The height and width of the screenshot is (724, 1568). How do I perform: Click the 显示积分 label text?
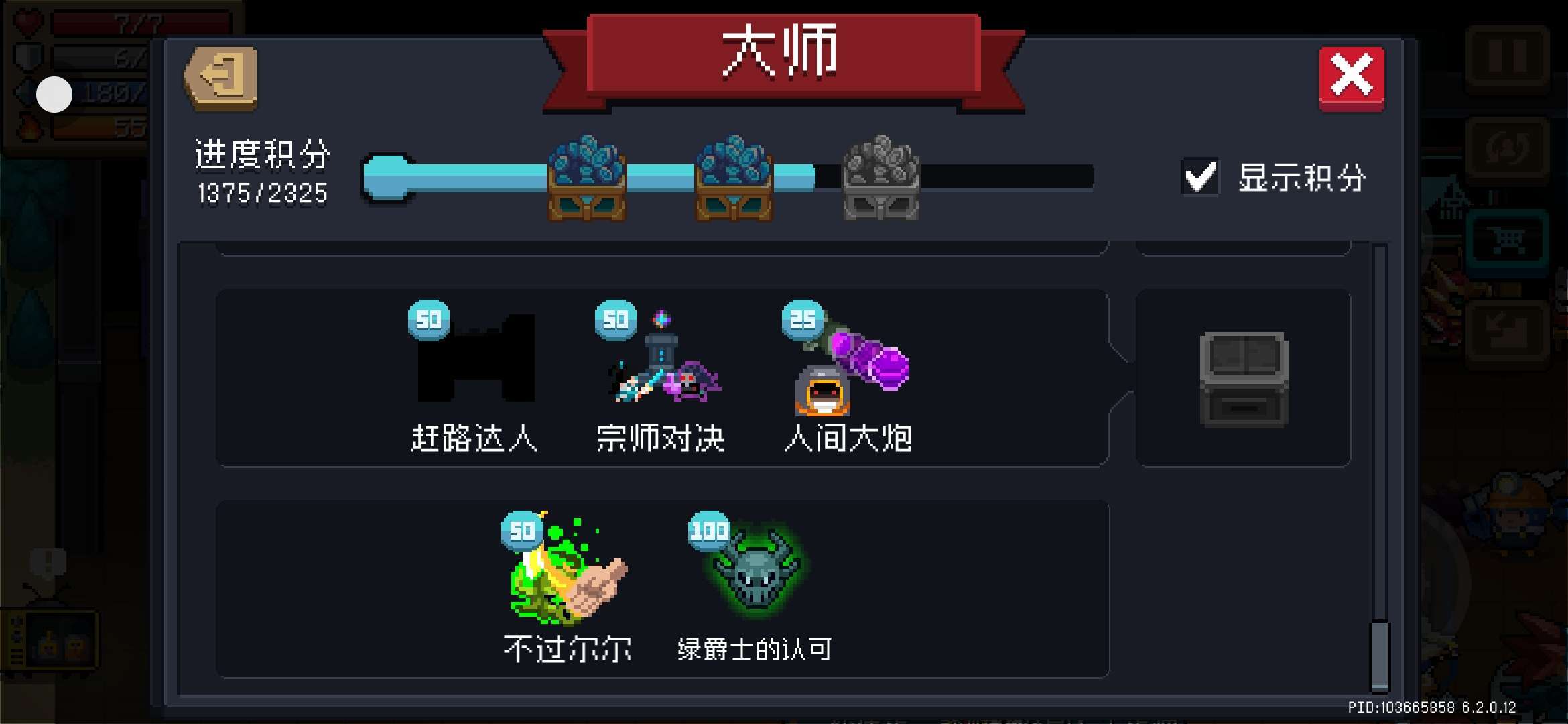point(1301,178)
